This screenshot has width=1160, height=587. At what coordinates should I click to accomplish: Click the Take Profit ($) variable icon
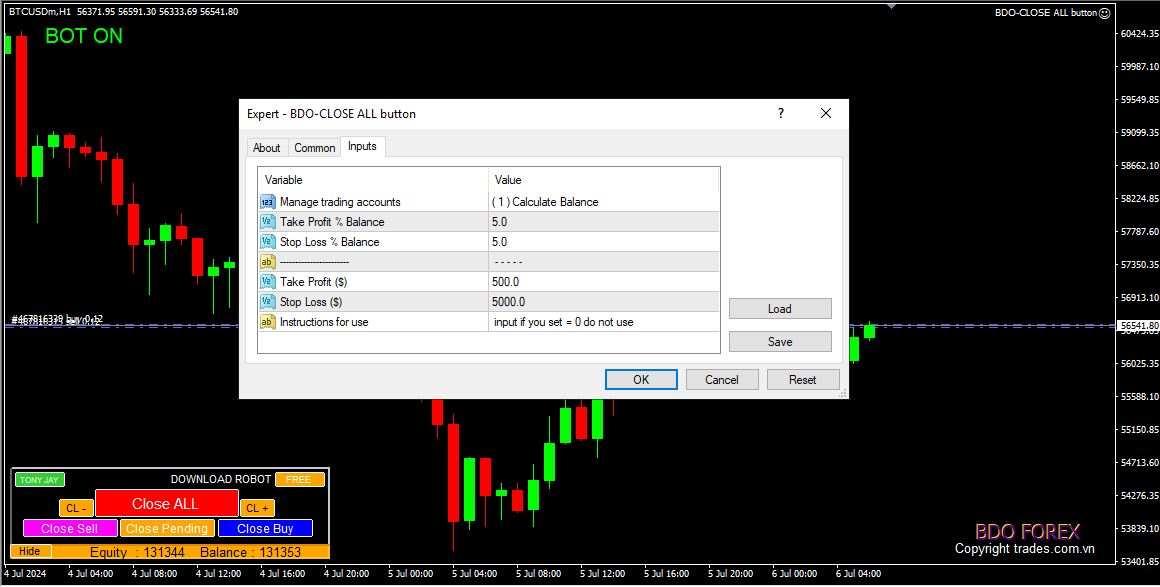coord(267,282)
